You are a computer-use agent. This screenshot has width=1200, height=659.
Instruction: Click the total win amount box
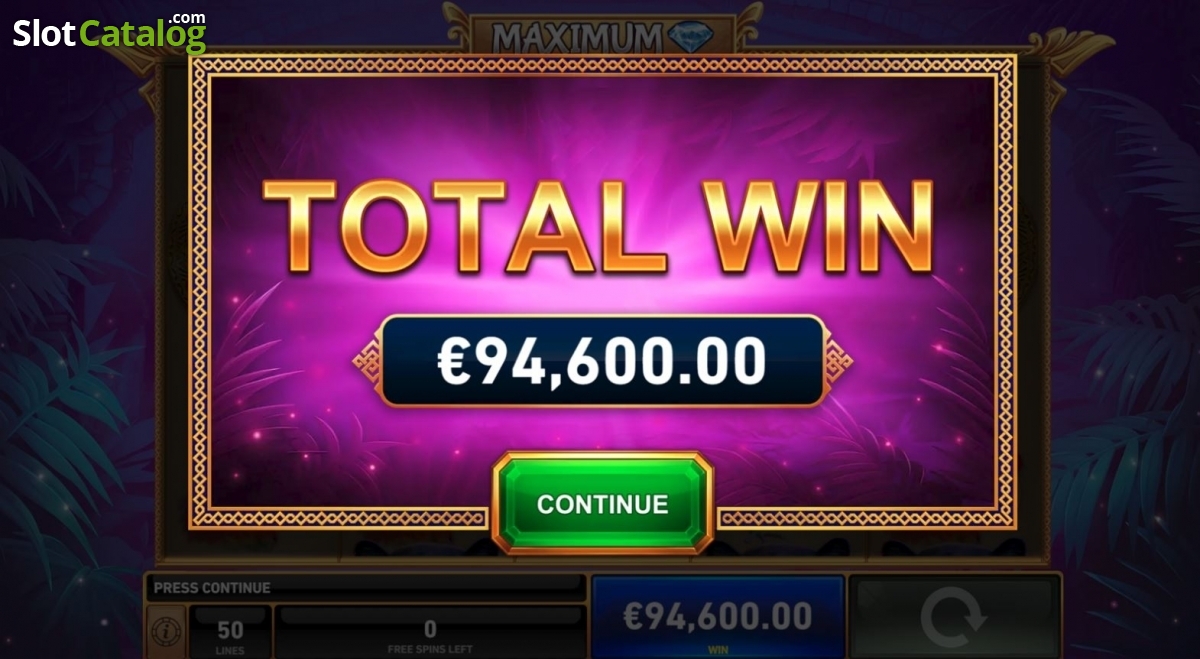[602, 361]
